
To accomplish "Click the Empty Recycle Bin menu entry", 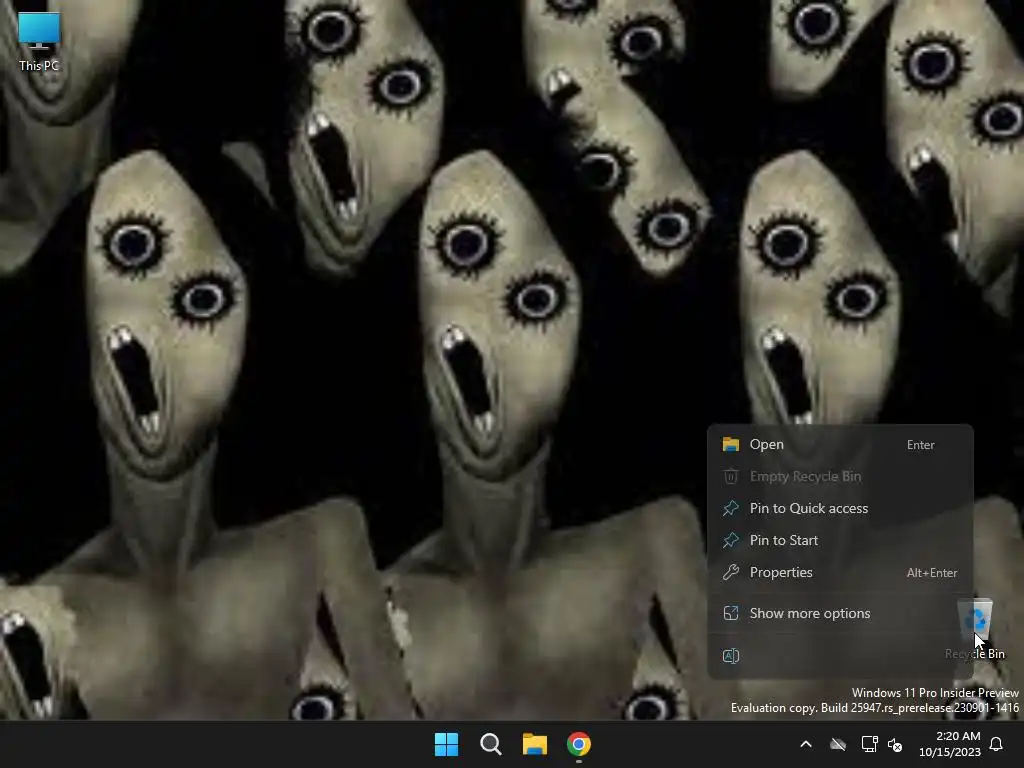I will tap(840, 477).
